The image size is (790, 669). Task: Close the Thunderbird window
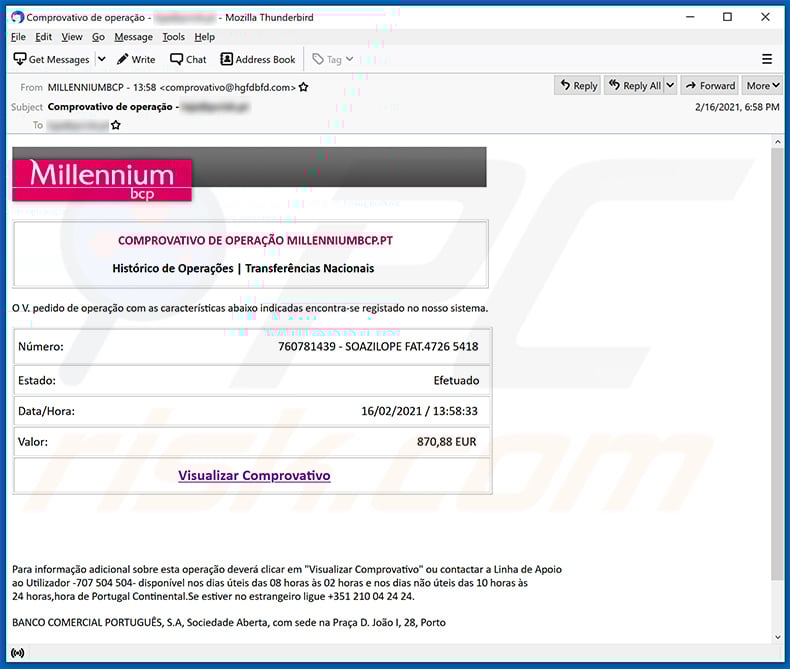[765, 17]
